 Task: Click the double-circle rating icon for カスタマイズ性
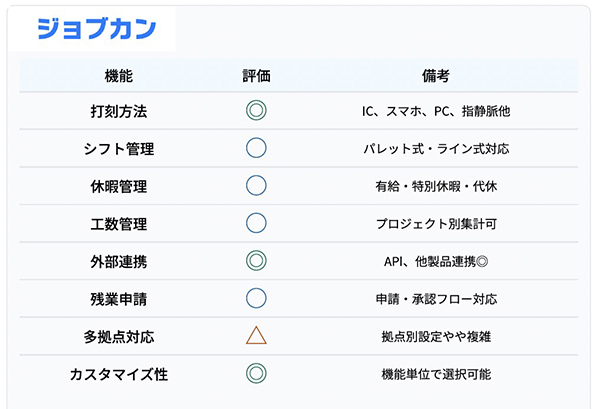(256, 374)
